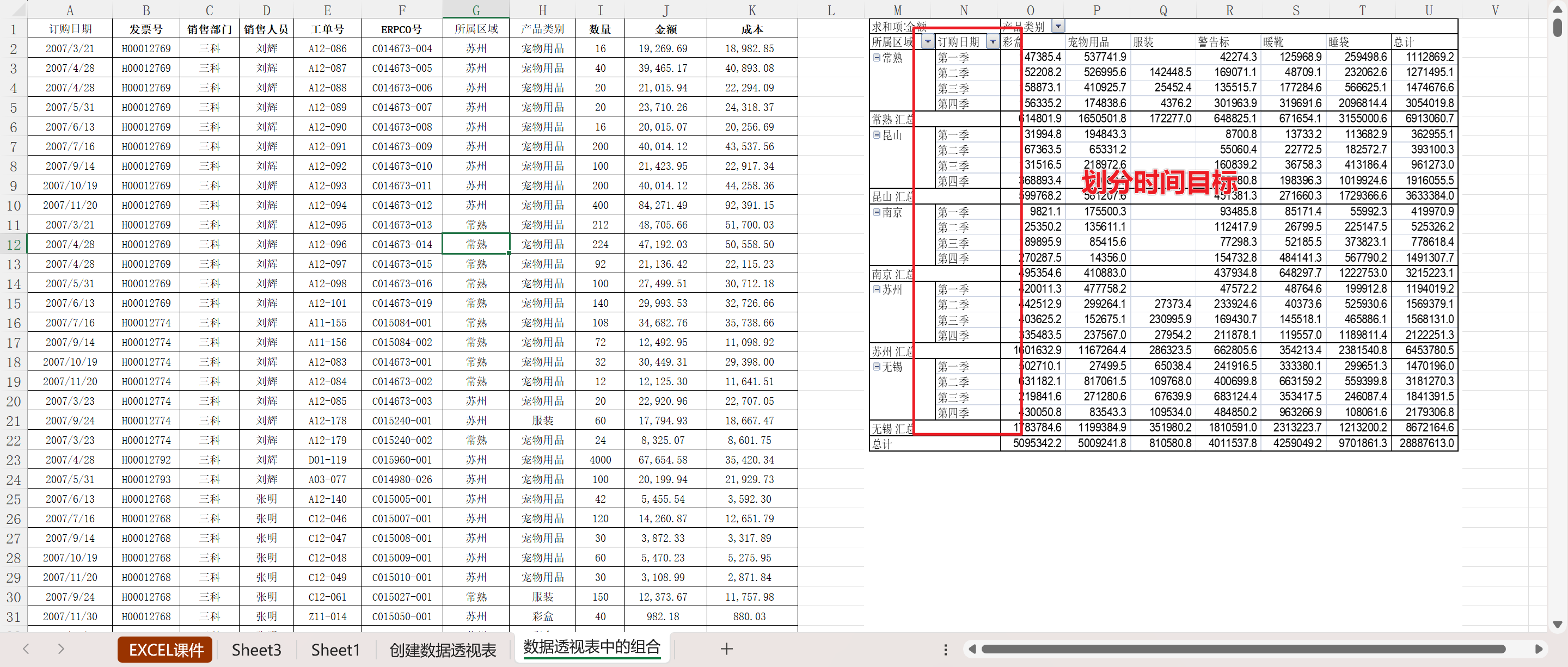The height and width of the screenshot is (667, 1568).
Task: Go to previous sheet tab arrow
Action: [x=26, y=649]
